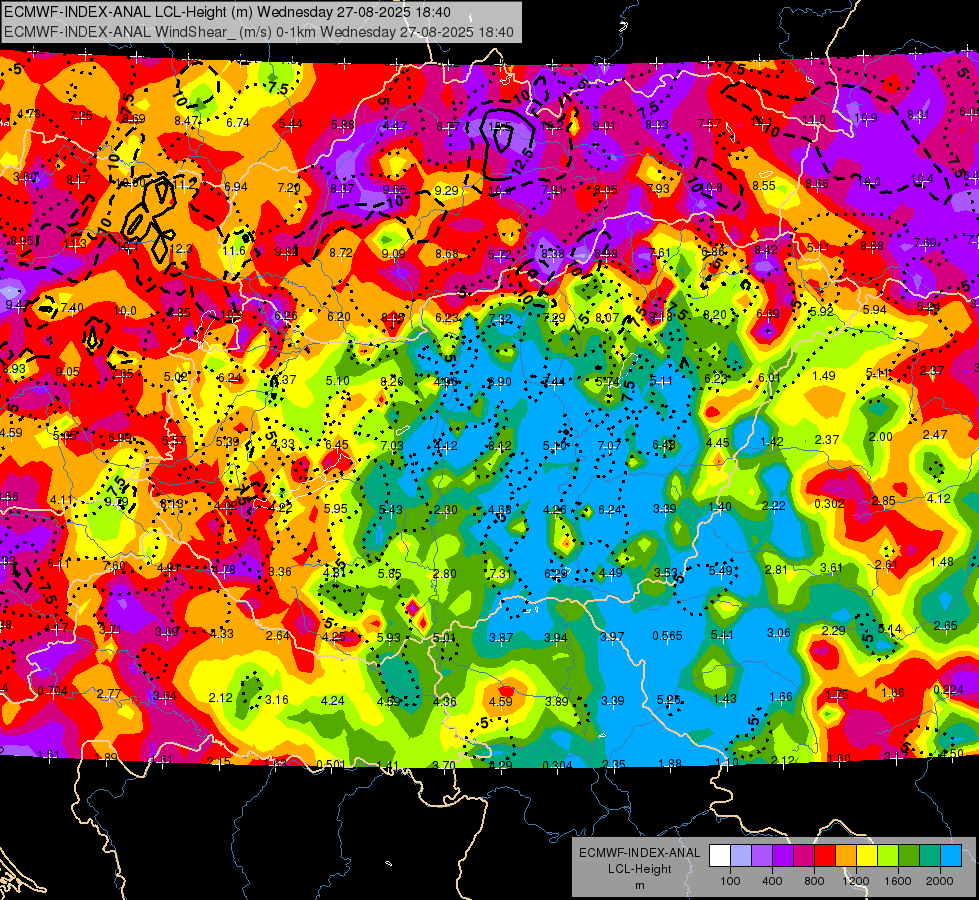Click the map value '9.29'

pyautogui.click(x=446, y=190)
